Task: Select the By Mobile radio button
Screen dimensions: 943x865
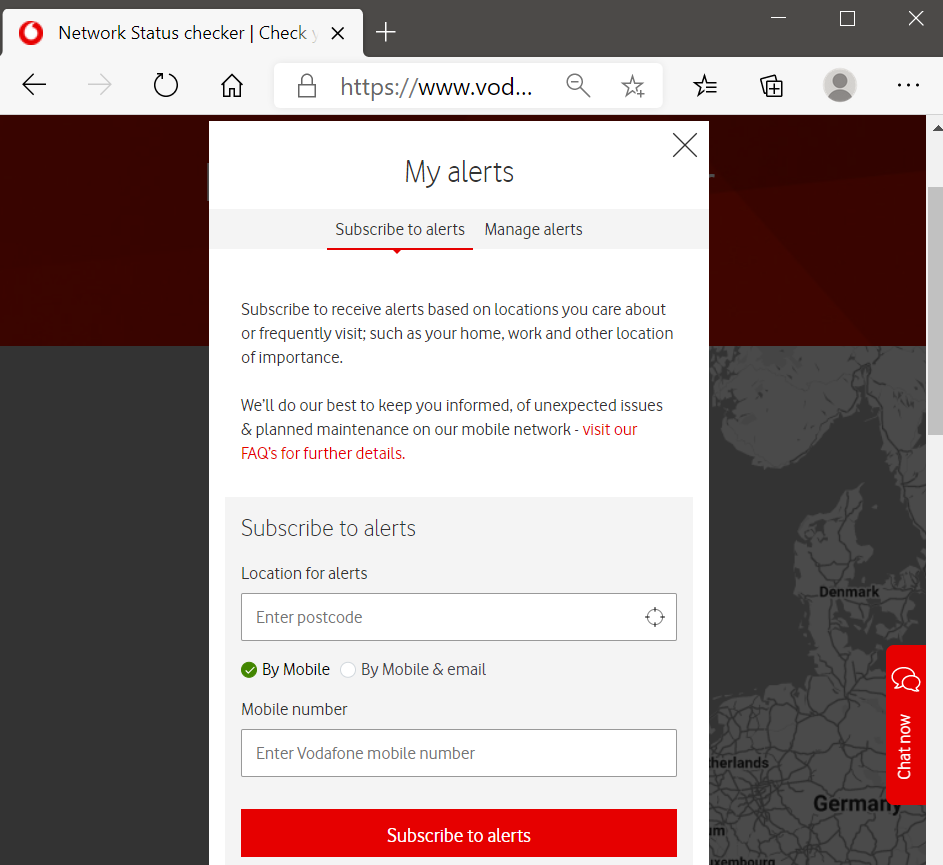Action: [249, 669]
